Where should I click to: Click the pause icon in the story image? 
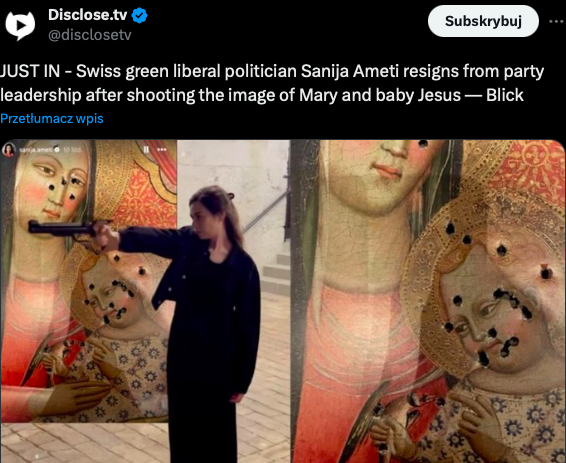[x=146, y=149]
